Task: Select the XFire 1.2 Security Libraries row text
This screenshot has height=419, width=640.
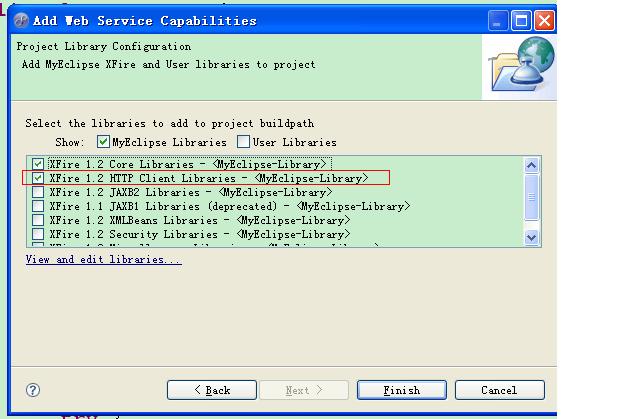Action: click(200, 234)
